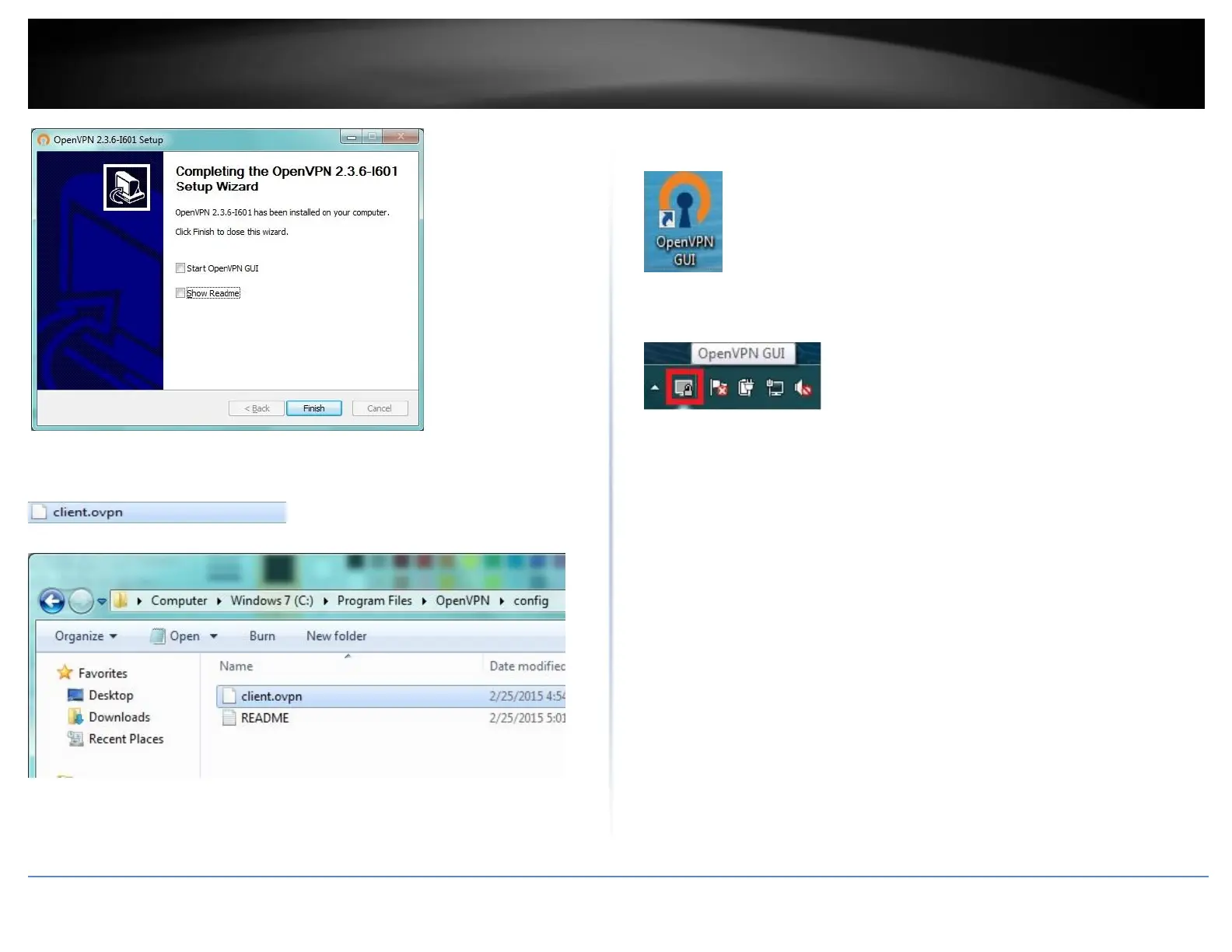Expand the arrow before config breadcrumb
Viewport: 1232px width, 952px height.
502,601
